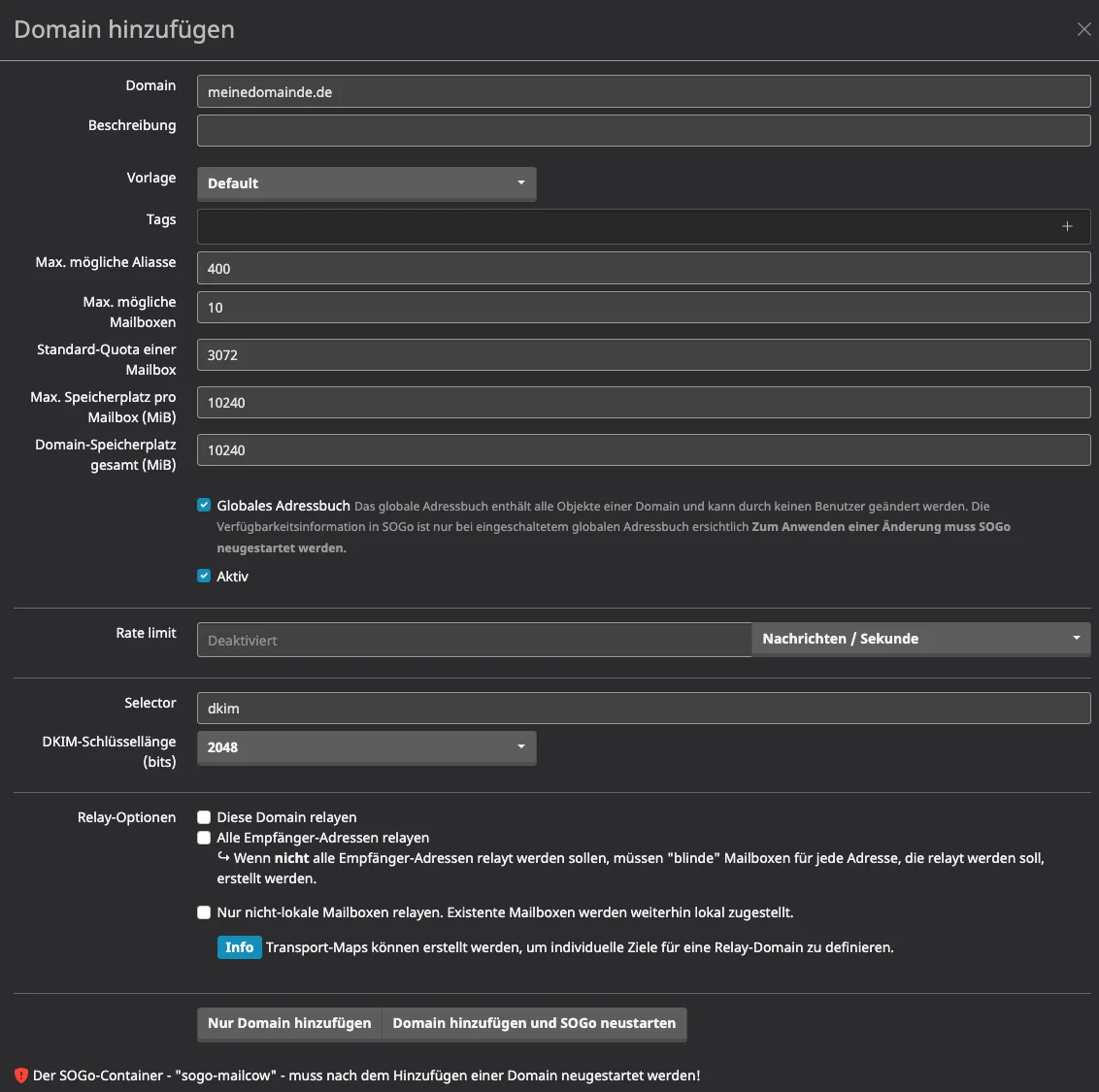Uncheck the Aktiv checkbox
This screenshot has width=1099, height=1092.
point(204,577)
